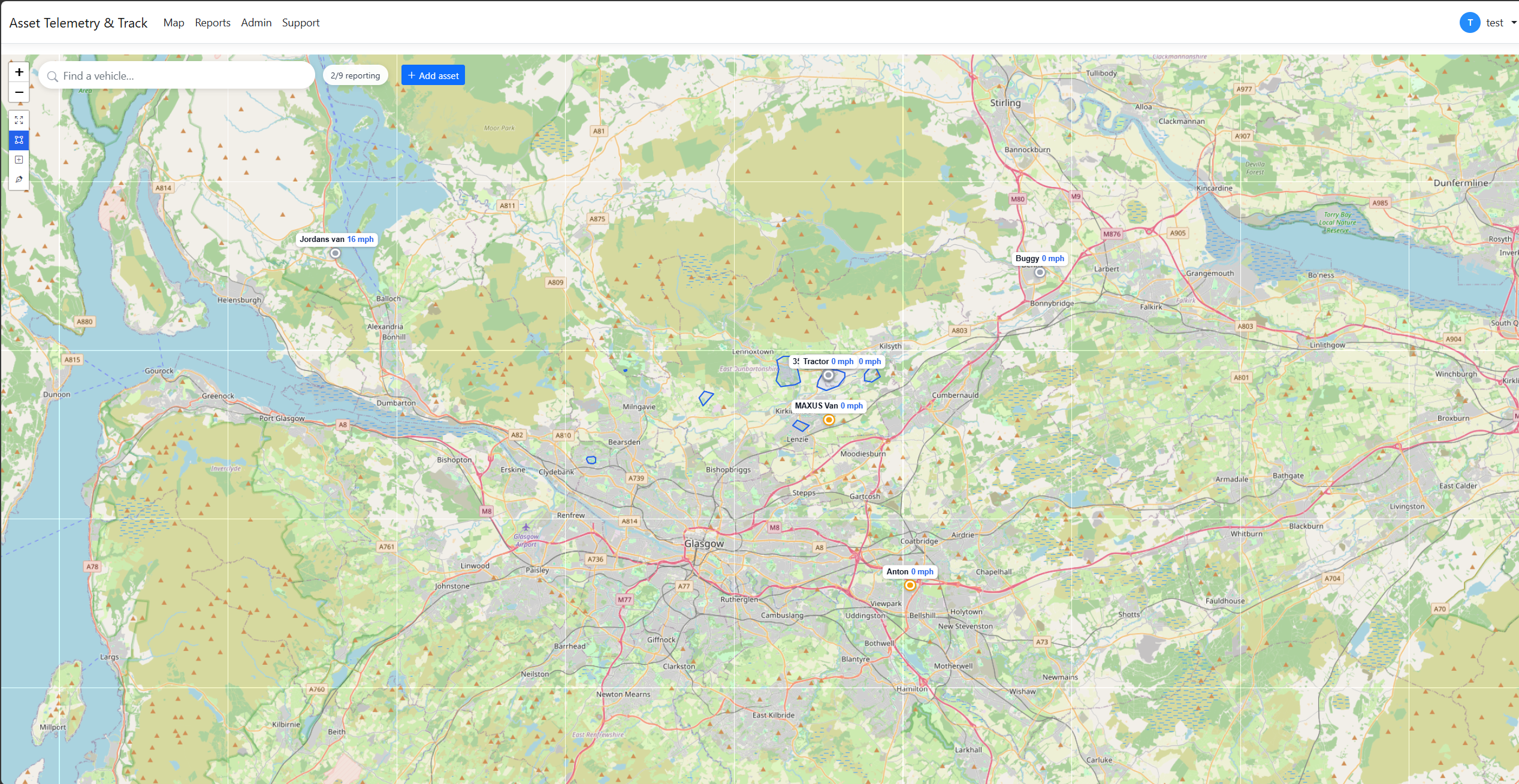
Task: Click the Asset Telemetry & Track brand link
Action: pos(78,23)
